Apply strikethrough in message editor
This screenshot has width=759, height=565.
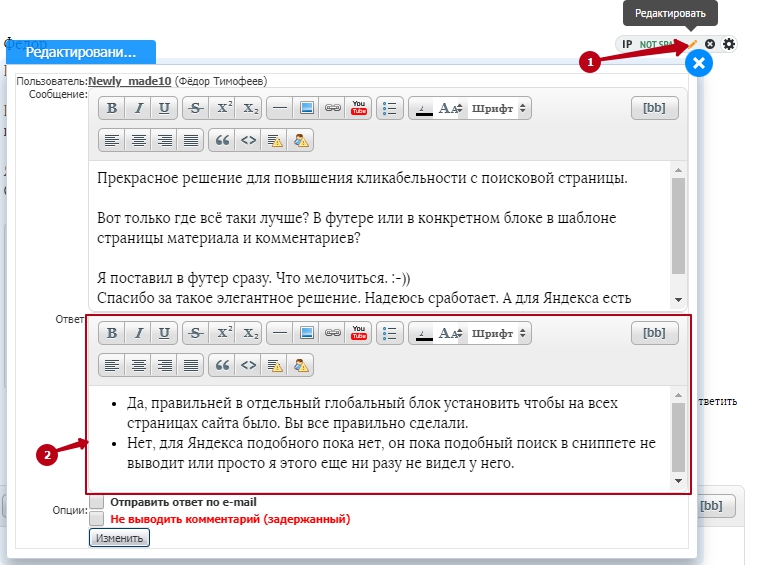click(196, 109)
